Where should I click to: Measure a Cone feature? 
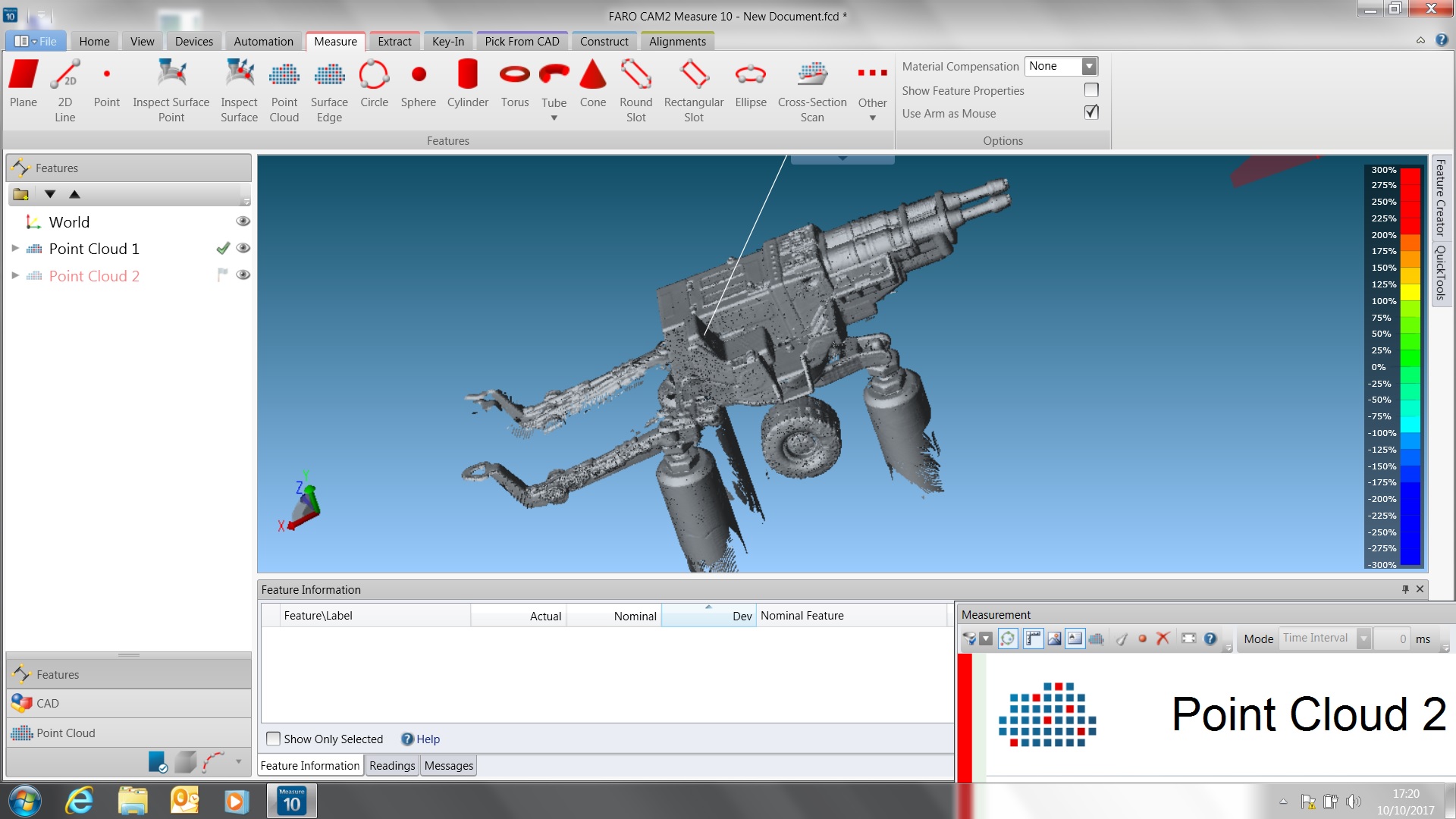593,83
